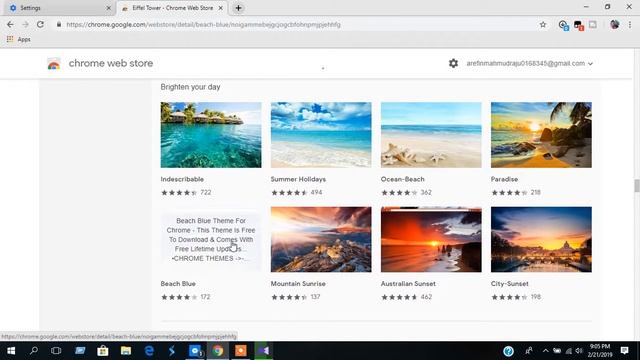Launch Microsoft Edge from the taskbar
The width and height of the screenshot is (640, 360).
[149, 351]
